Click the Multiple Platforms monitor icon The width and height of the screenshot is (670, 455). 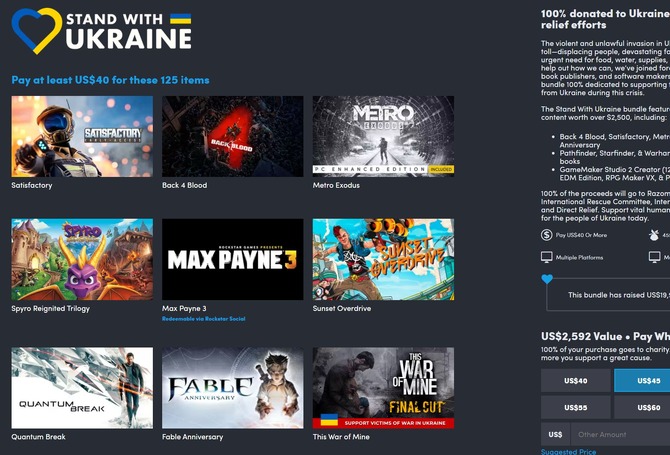pos(547,257)
